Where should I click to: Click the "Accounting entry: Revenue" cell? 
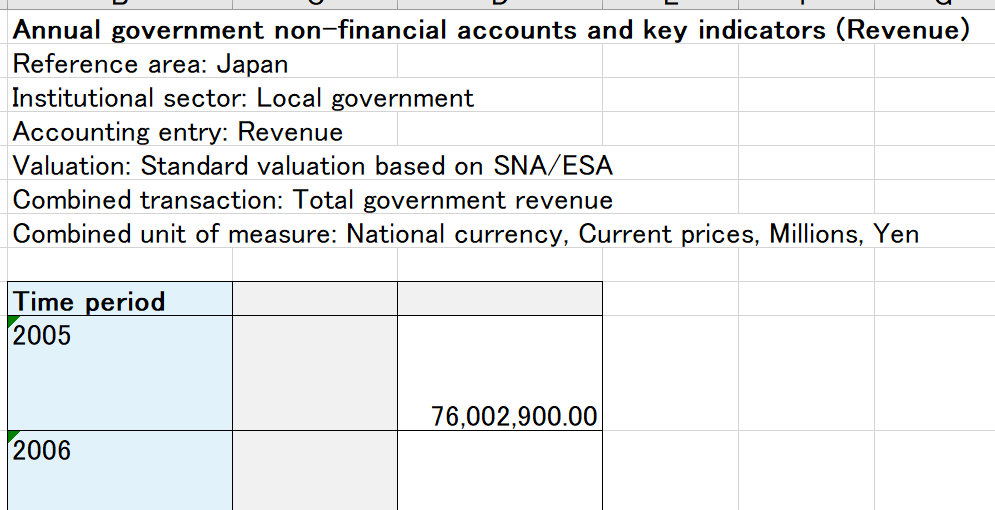pyautogui.click(x=177, y=132)
